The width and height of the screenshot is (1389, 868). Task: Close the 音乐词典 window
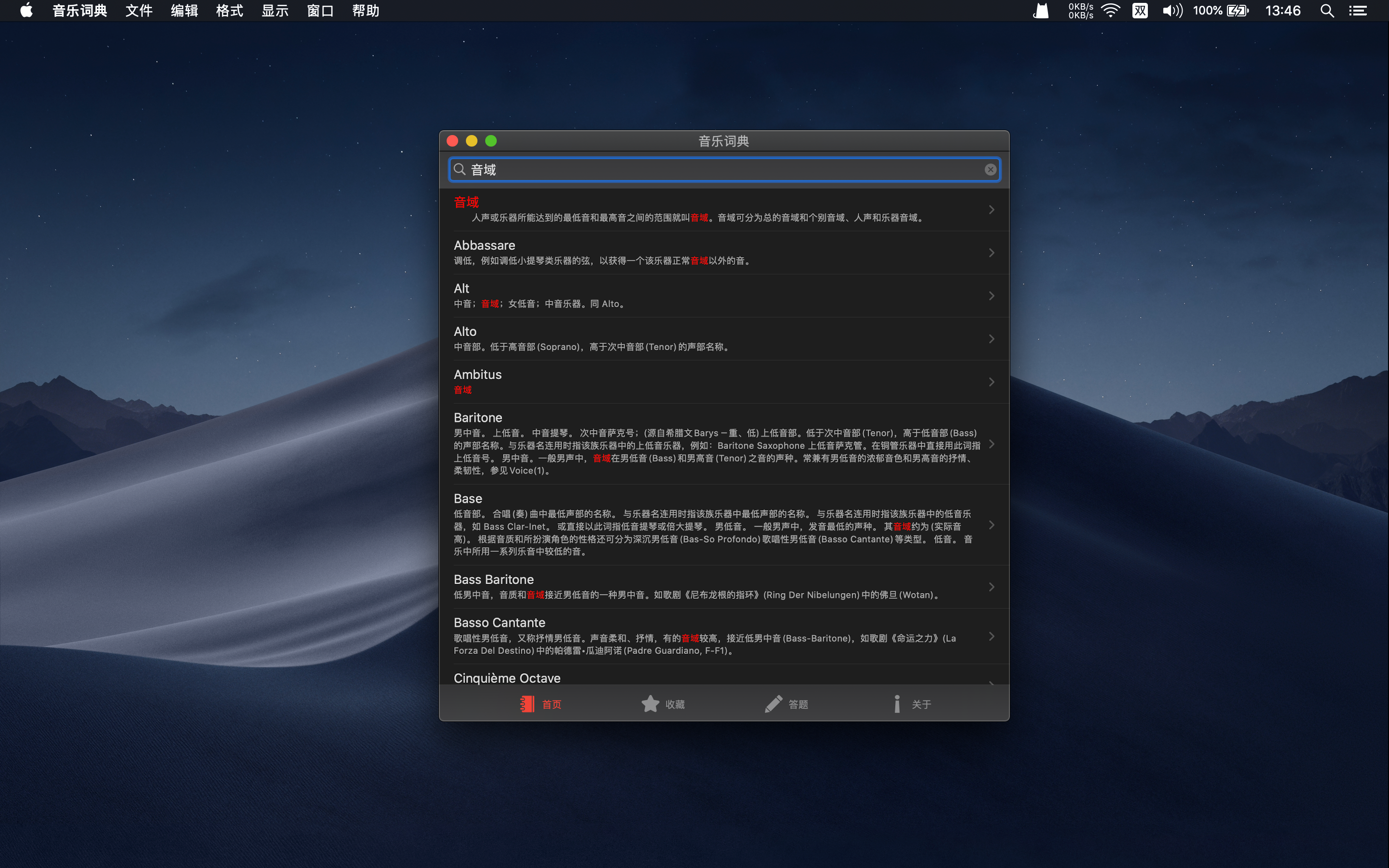tap(452, 141)
